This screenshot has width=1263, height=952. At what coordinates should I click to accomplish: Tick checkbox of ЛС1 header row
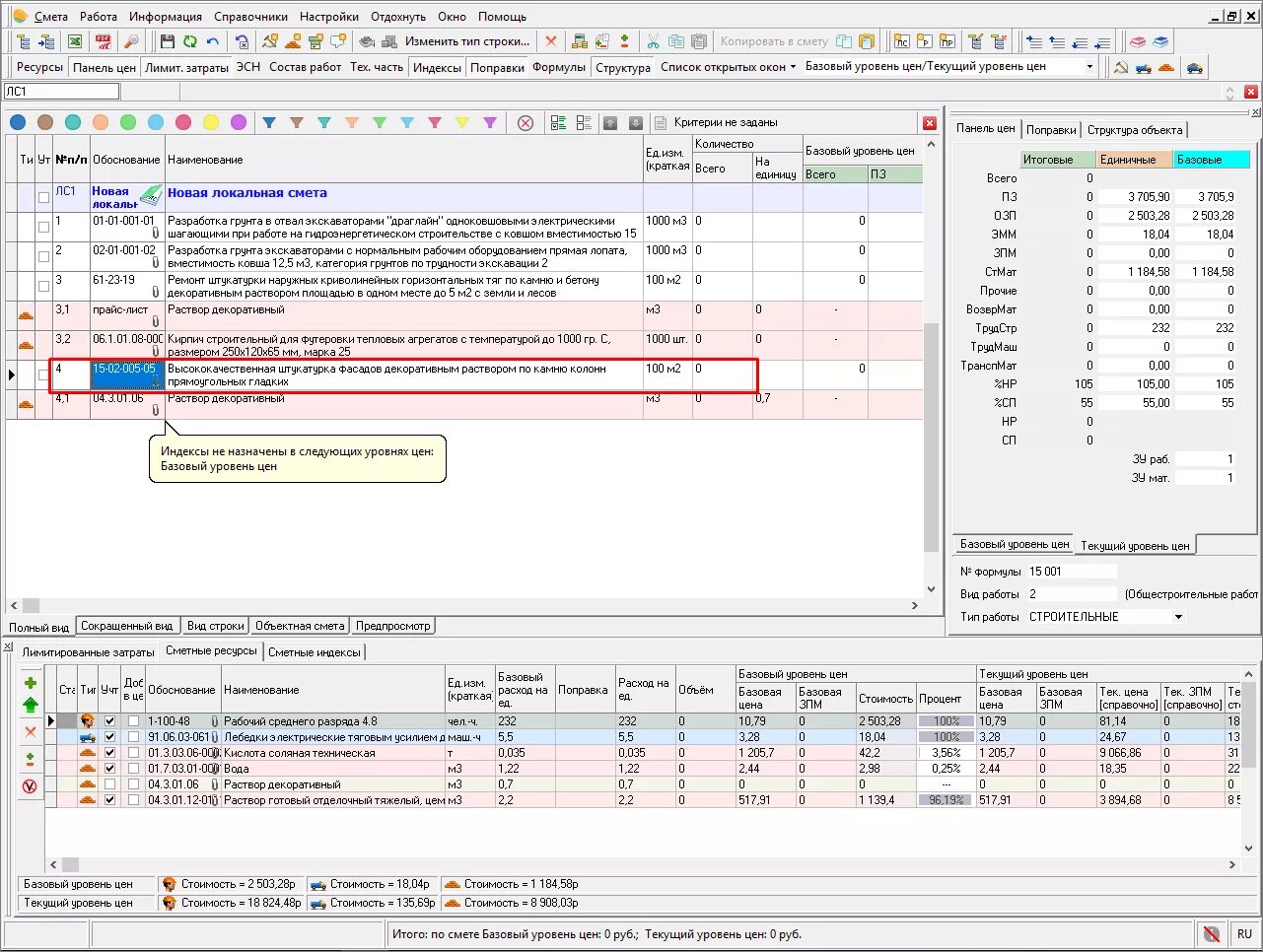coord(43,197)
